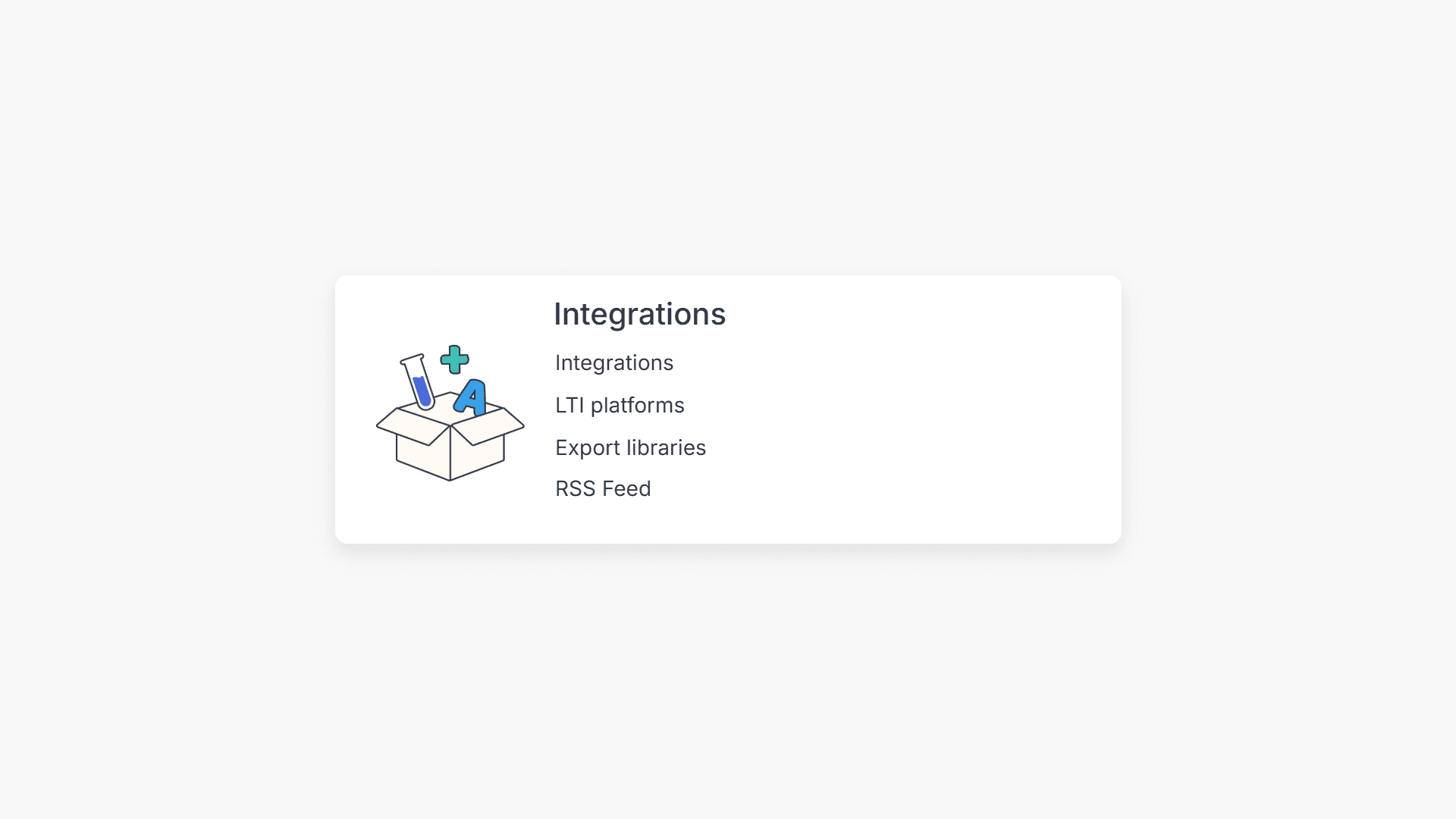Viewport: 1456px width, 819px height.
Task: Navigate to LTI platforms configuration
Action: coord(620,405)
